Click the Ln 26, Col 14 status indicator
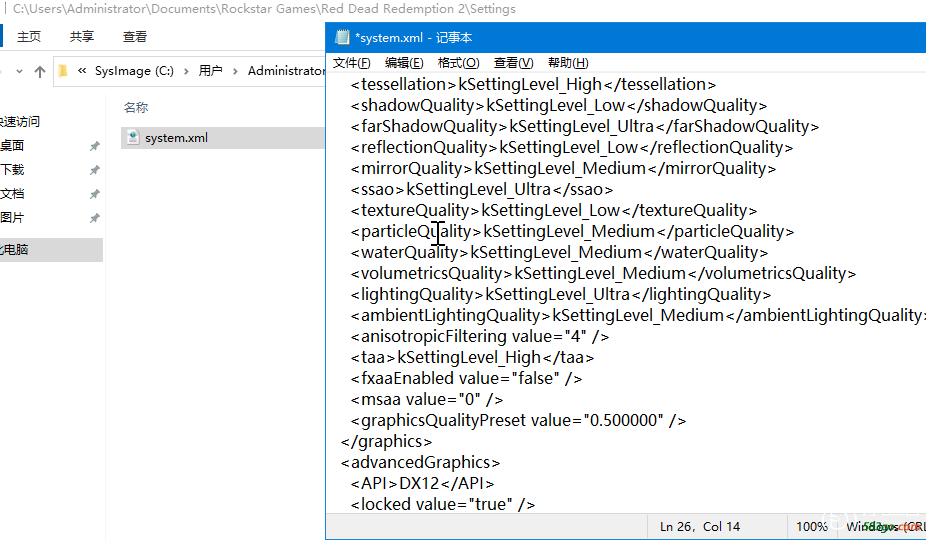 point(700,527)
